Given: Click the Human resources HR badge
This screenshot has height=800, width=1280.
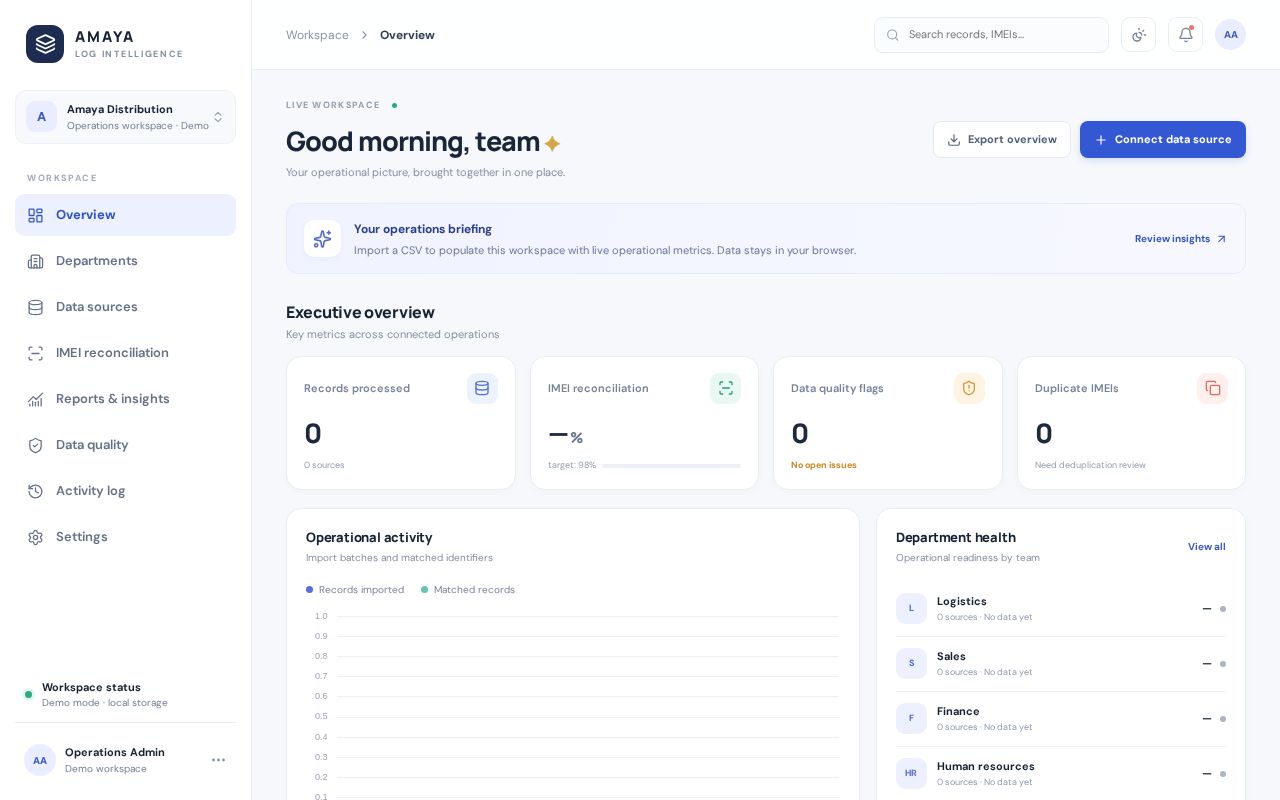Looking at the screenshot, I should 911,773.
